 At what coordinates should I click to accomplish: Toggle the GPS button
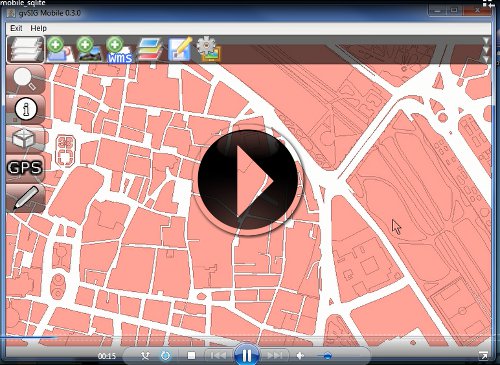pyautogui.click(x=25, y=168)
